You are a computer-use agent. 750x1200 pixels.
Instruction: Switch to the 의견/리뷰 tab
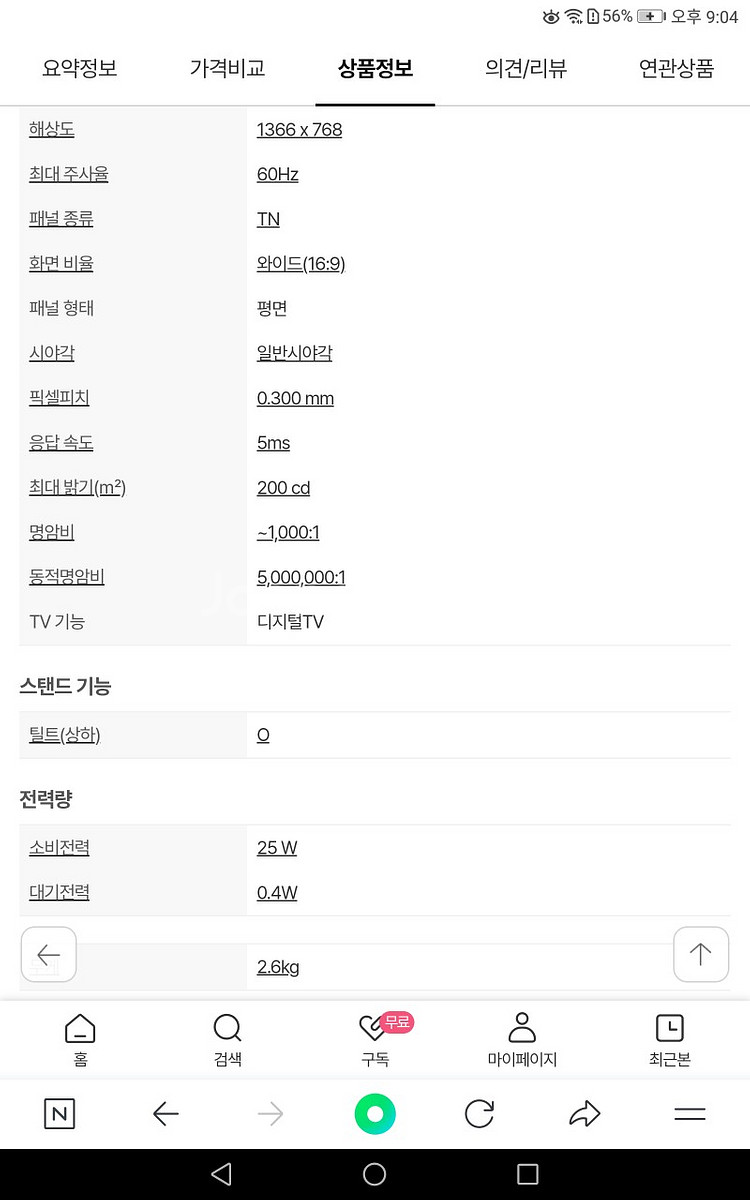click(526, 69)
